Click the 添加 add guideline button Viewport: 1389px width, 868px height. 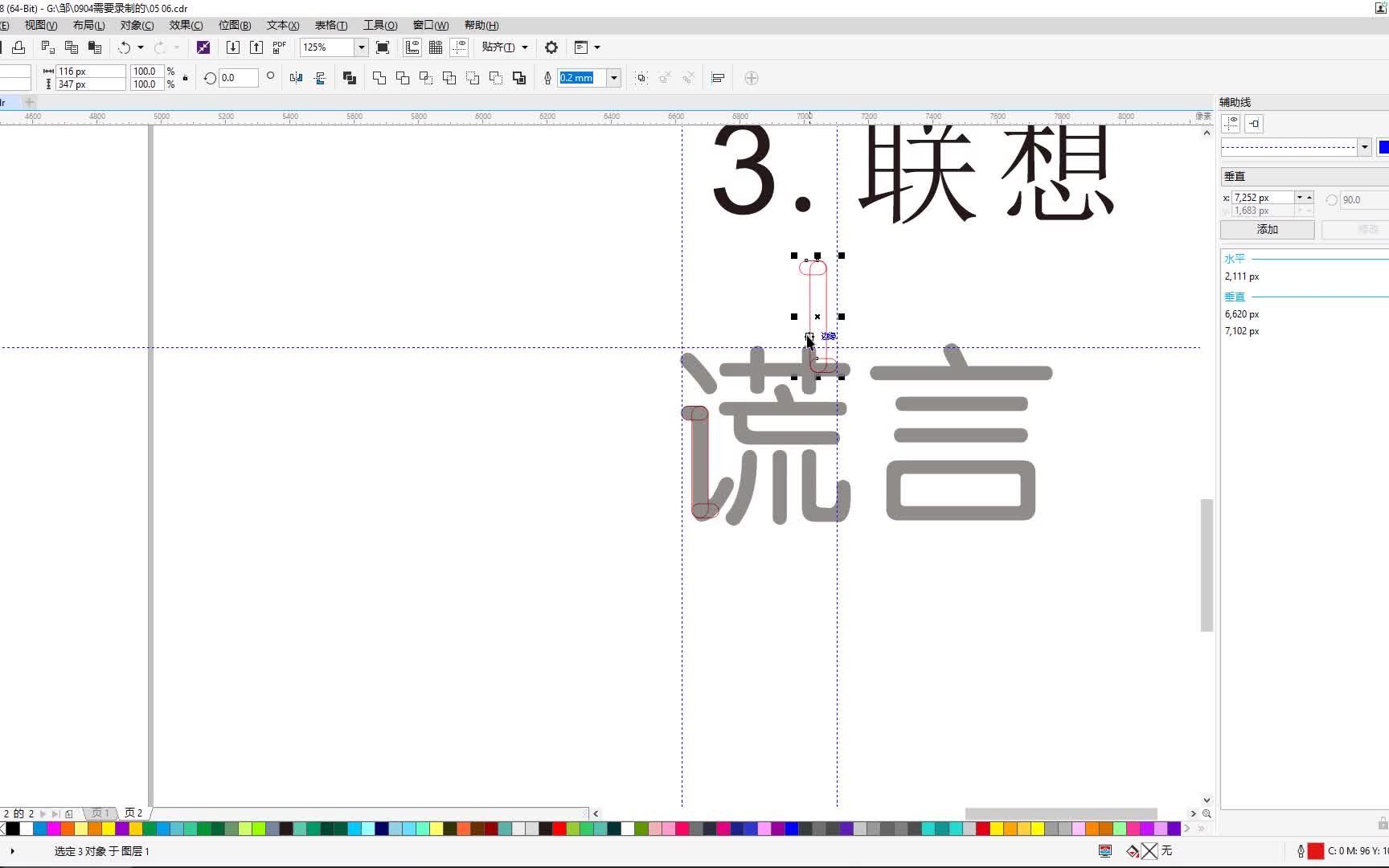(1268, 229)
